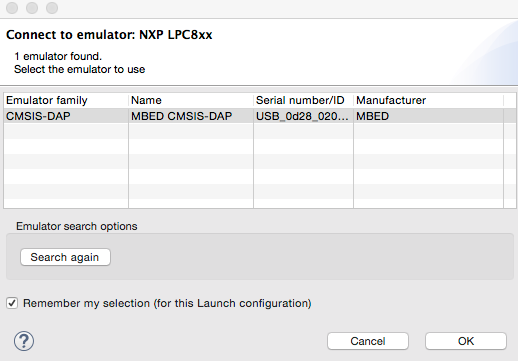Click the Search again button
This screenshot has height=361, width=518.
click(x=65, y=257)
